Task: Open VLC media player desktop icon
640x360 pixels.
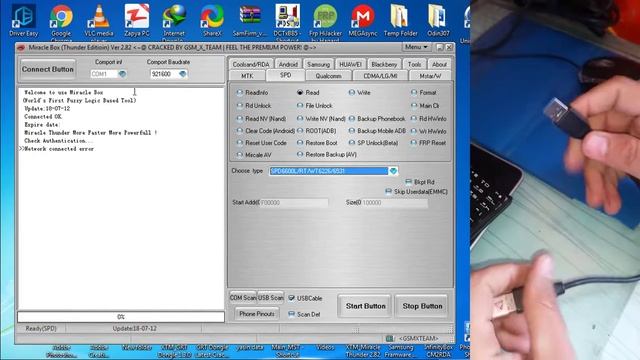Action: click(99, 21)
